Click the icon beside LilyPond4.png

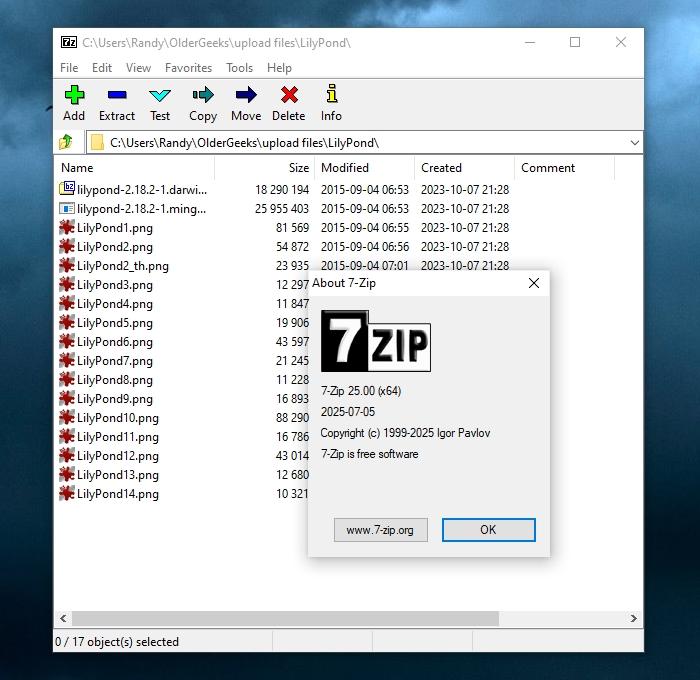(x=67, y=303)
